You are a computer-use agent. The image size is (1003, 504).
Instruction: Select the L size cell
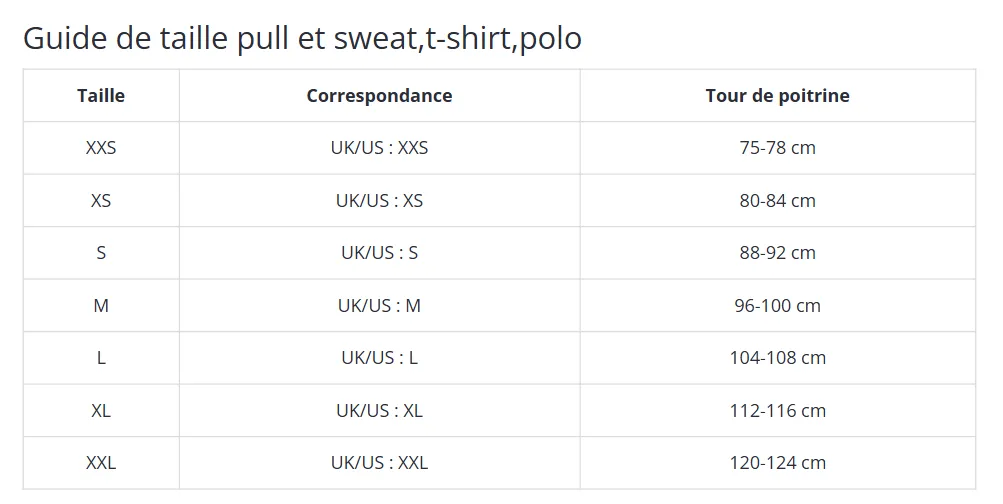[x=101, y=358]
